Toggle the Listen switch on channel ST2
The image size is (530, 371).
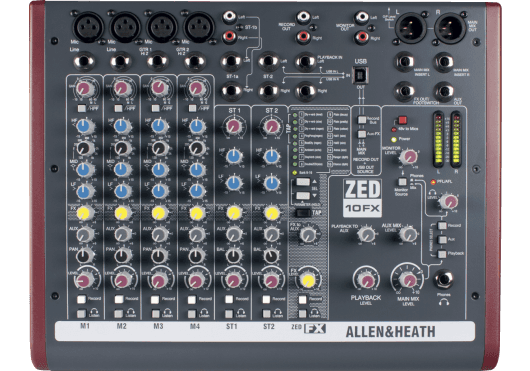(x=267, y=314)
